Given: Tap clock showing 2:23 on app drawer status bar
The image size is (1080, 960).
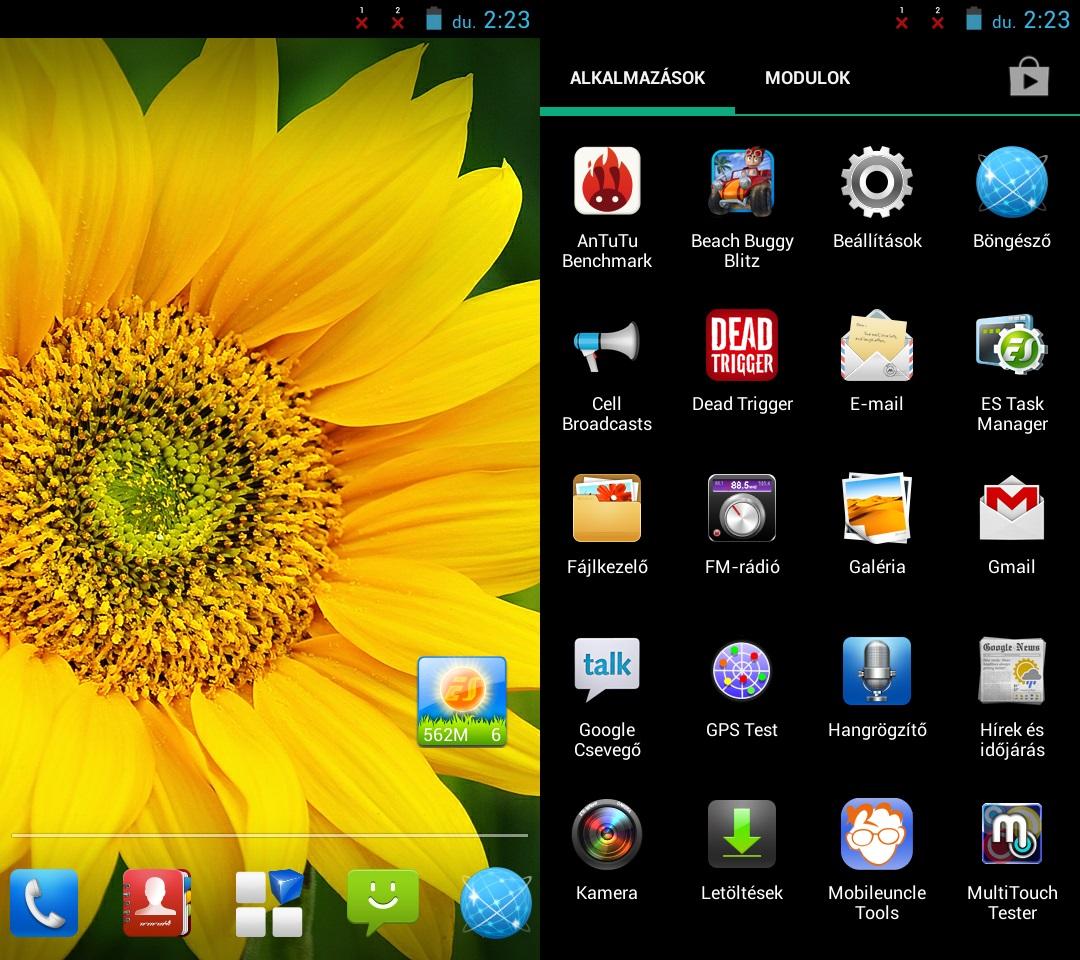Looking at the screenshot, I should click(1046, 19).
